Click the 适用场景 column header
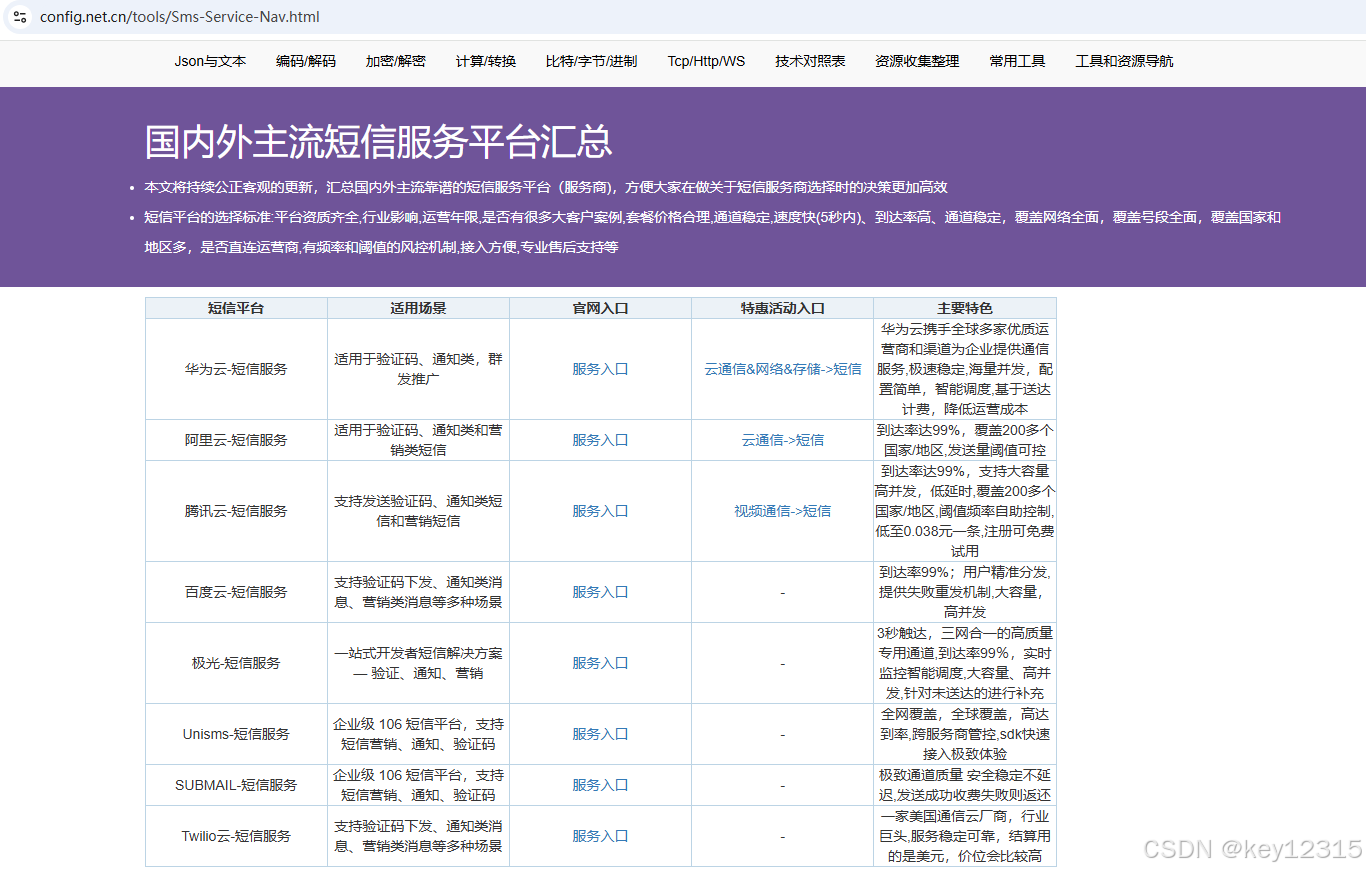 [x=419, y=308]
